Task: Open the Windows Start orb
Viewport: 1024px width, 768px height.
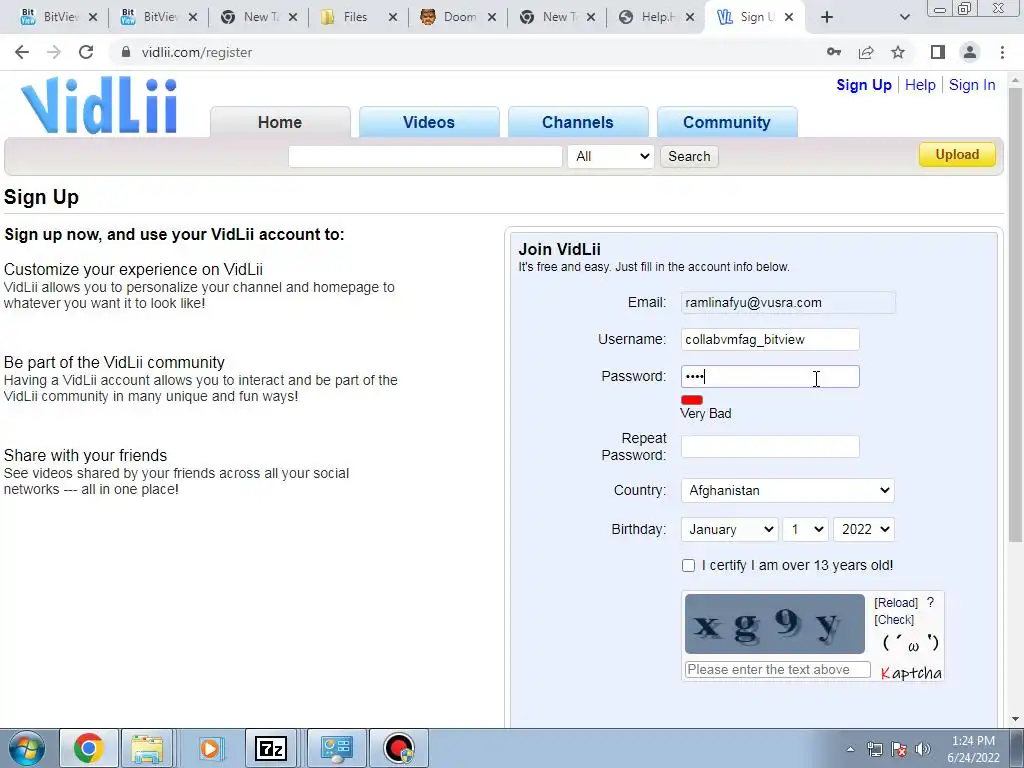Action: [26, 748]
